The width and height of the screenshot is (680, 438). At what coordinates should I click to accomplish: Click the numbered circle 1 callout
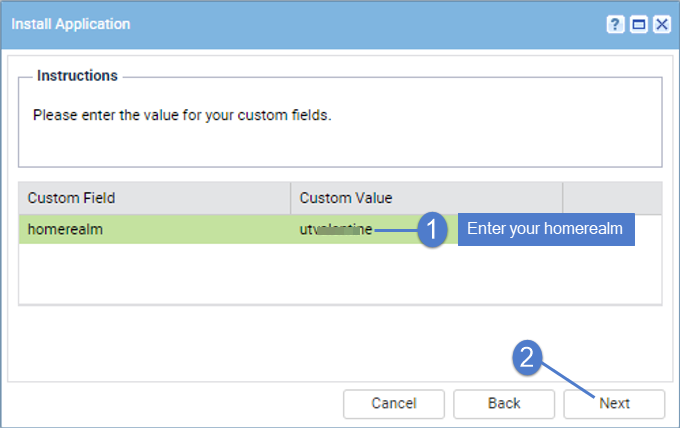pyautogui.click(x=432, y=229)
